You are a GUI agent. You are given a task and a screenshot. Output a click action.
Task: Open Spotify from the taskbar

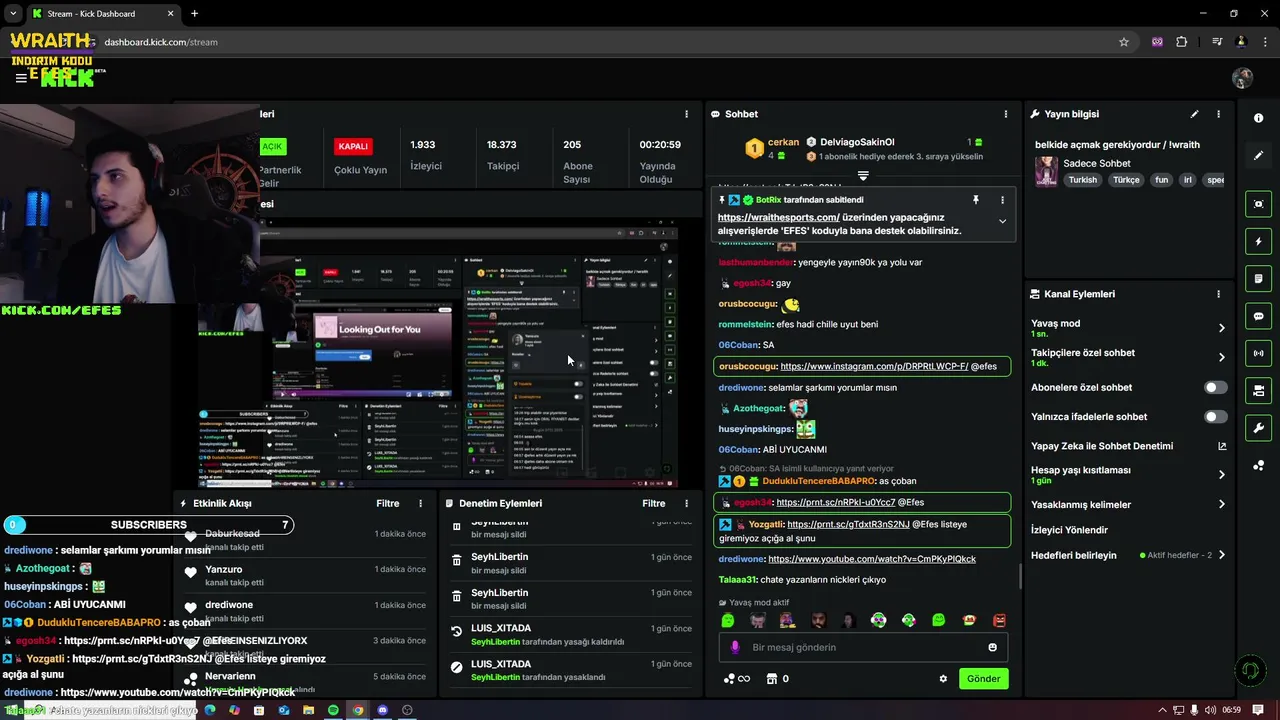point(333,710)
